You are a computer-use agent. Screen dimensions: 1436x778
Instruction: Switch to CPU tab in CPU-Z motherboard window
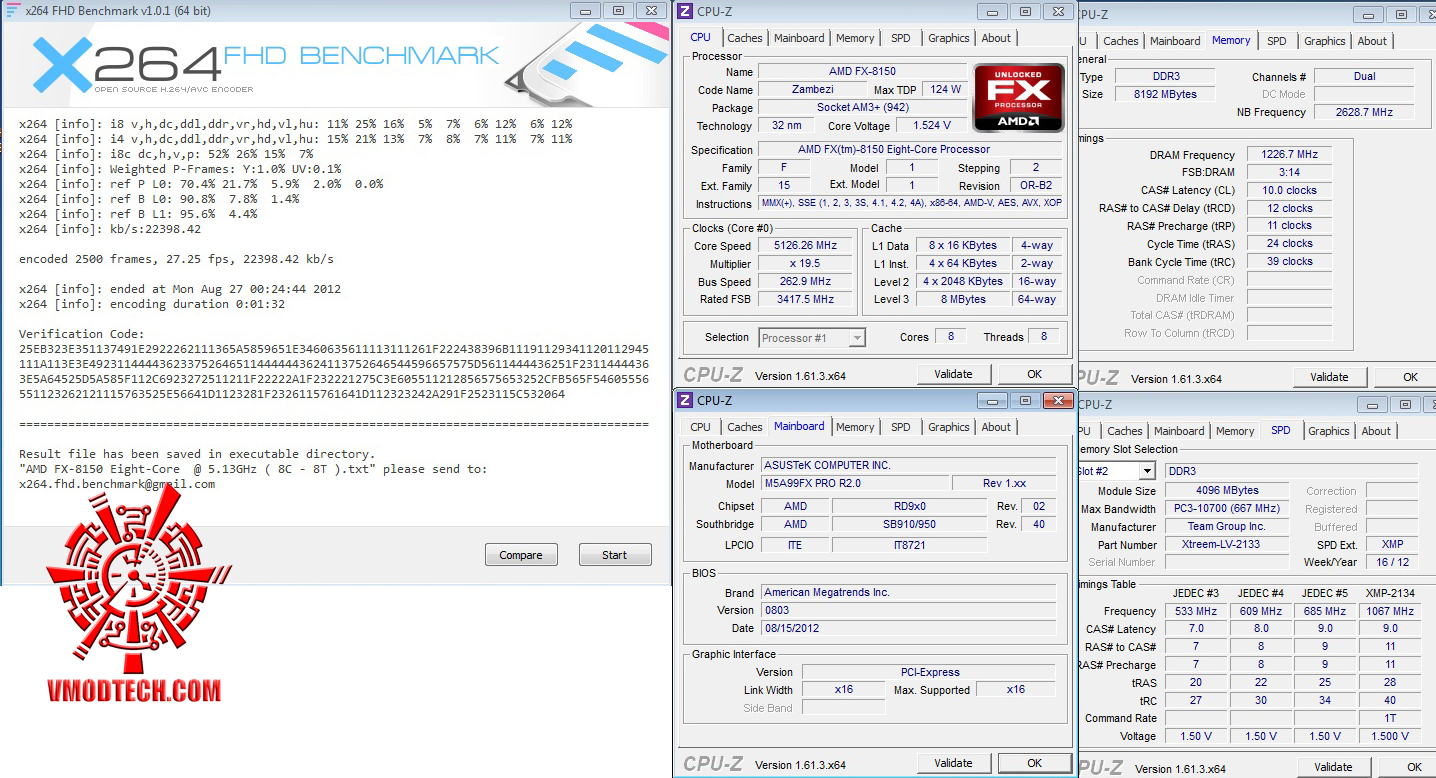point(701,427)
